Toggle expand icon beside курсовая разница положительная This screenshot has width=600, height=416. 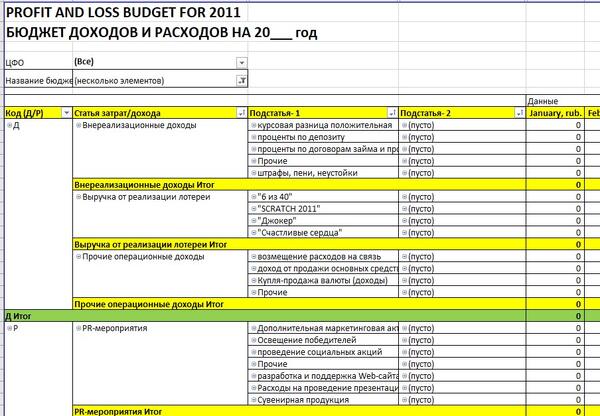252,126
